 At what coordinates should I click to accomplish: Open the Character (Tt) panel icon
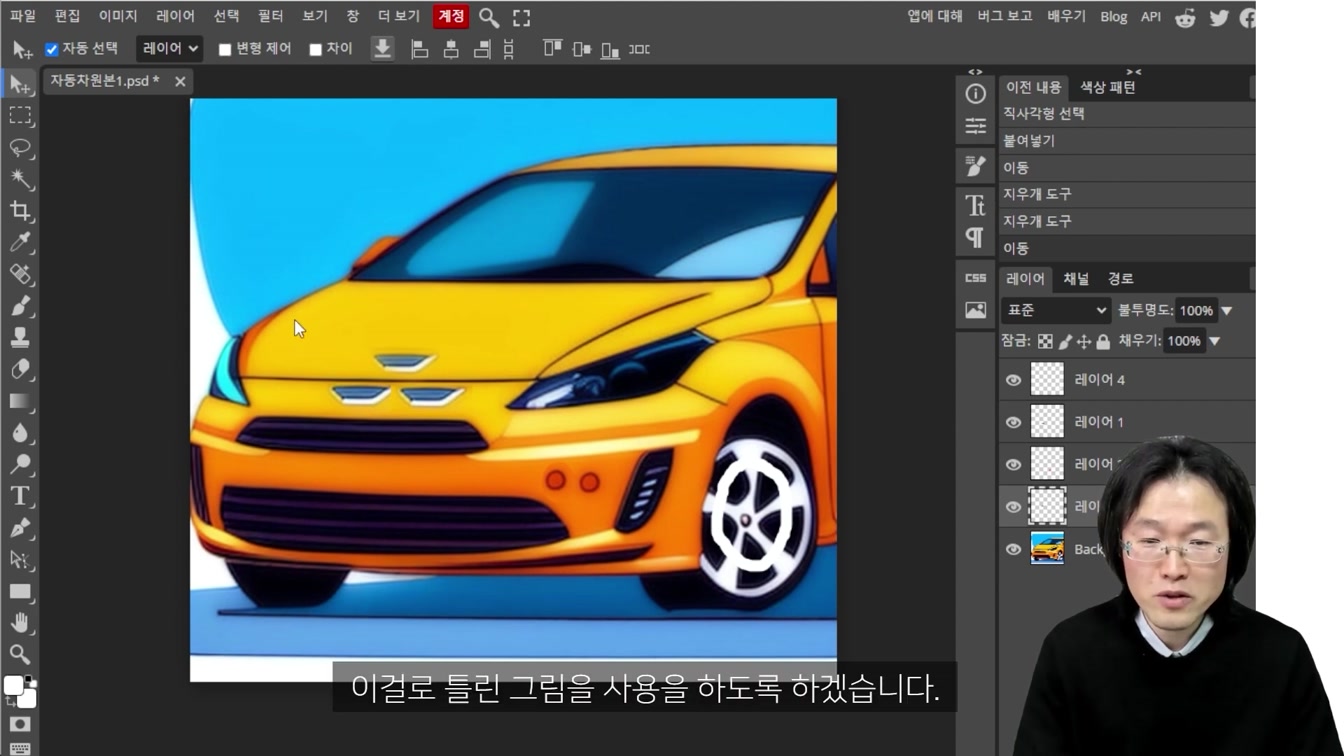click(976, 205)
